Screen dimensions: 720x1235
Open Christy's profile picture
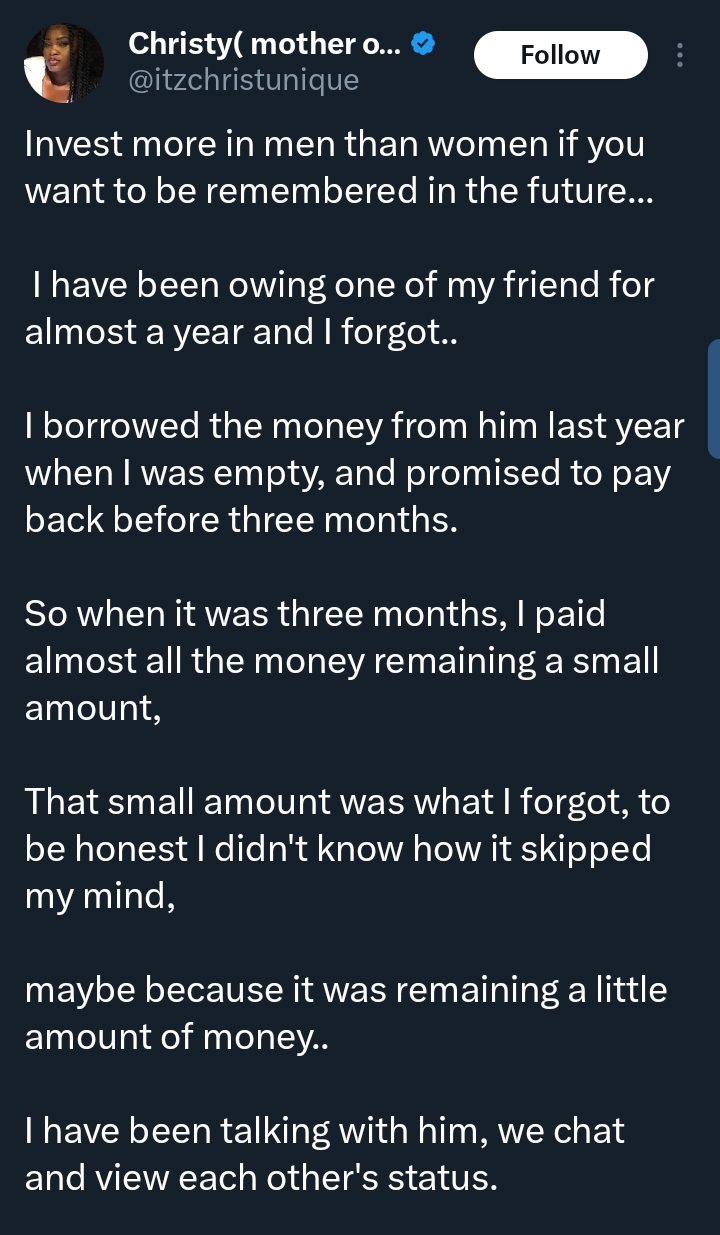click(64, 63)
